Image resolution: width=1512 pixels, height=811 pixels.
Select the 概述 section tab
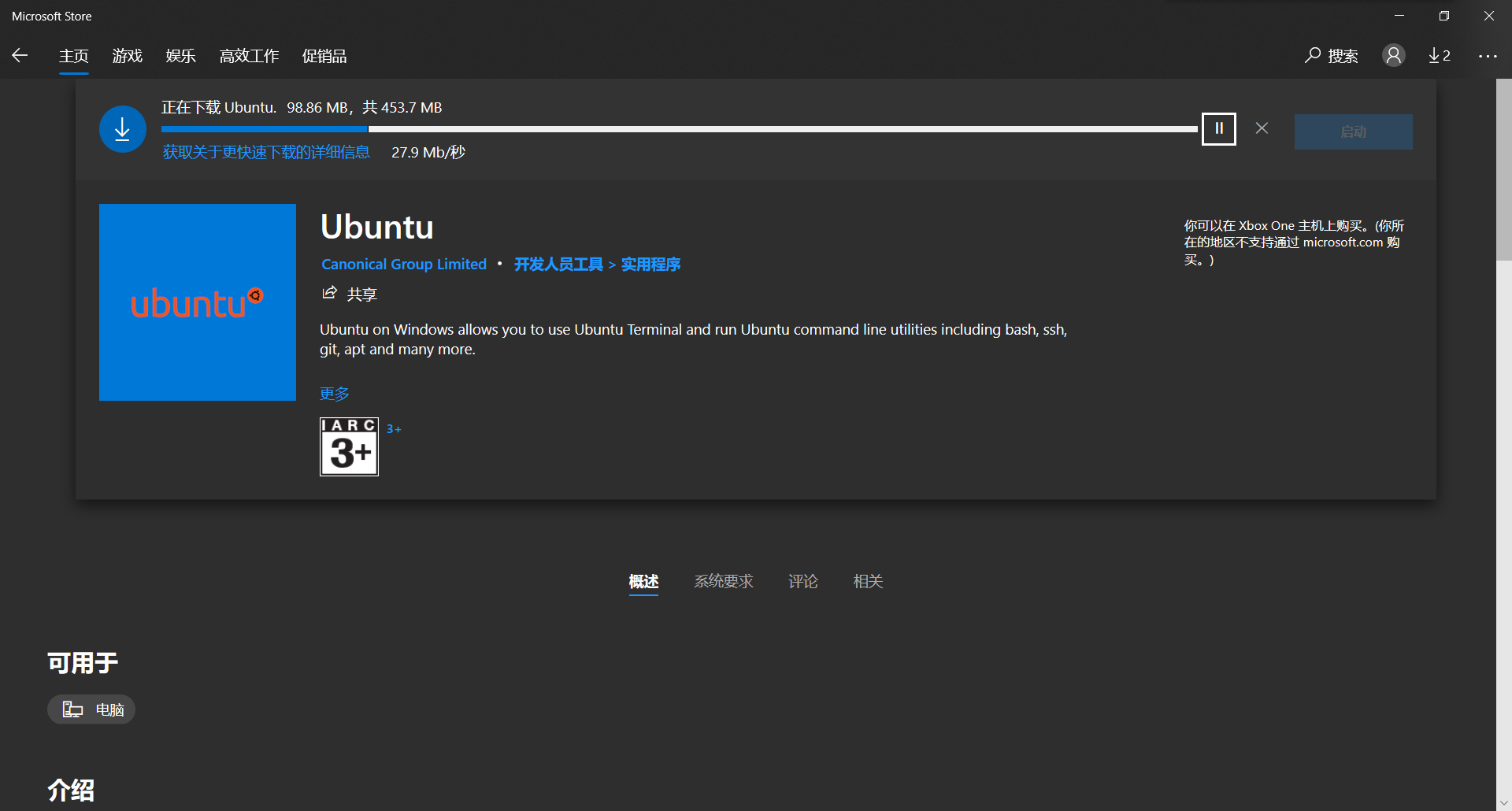tap(643, 581)
